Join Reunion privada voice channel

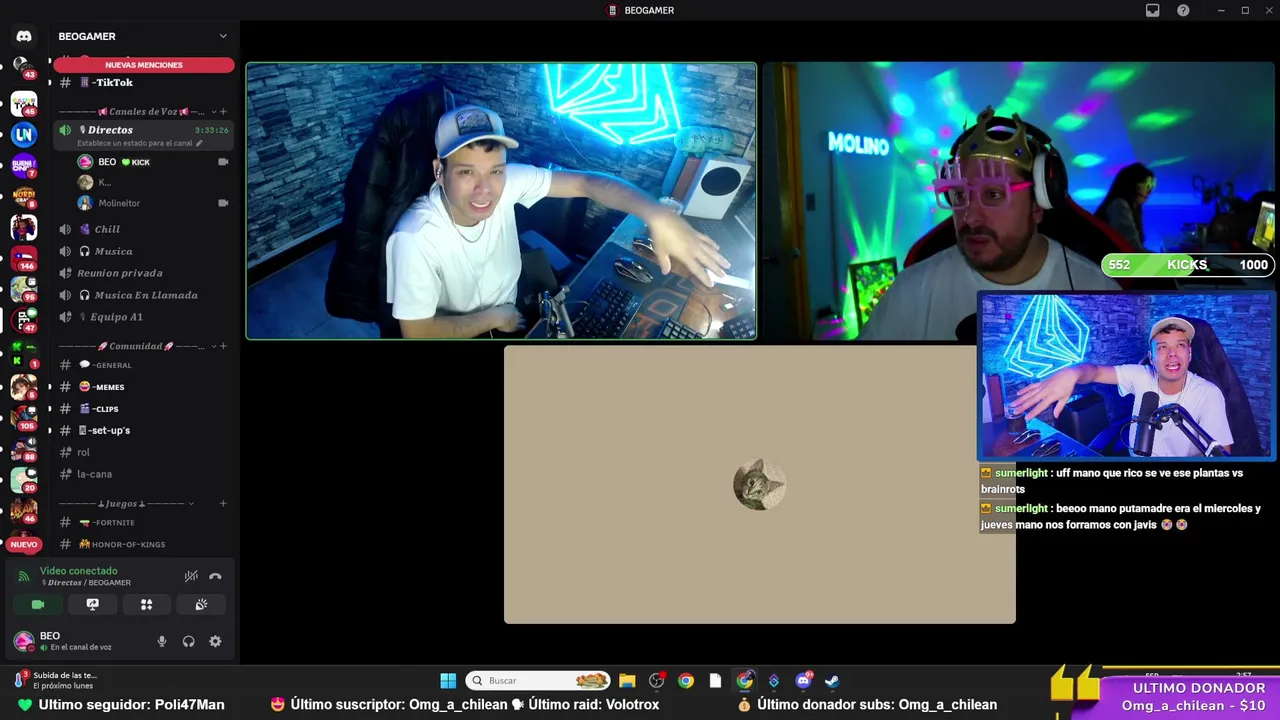point(144,273)
